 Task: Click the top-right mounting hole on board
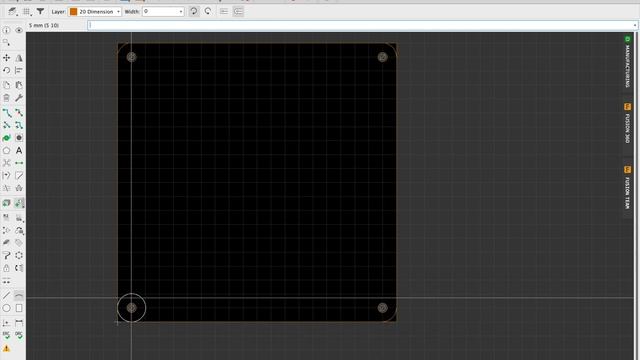[382, 57]
